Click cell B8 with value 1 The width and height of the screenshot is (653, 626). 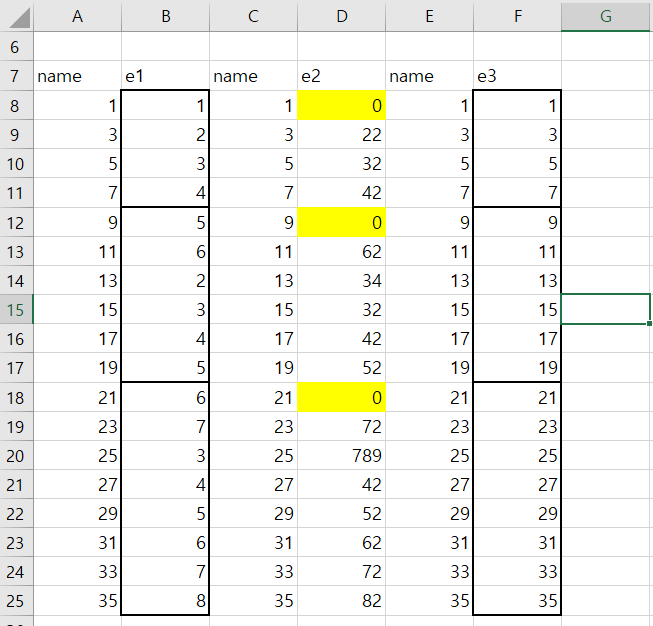(x=165, y=105)
